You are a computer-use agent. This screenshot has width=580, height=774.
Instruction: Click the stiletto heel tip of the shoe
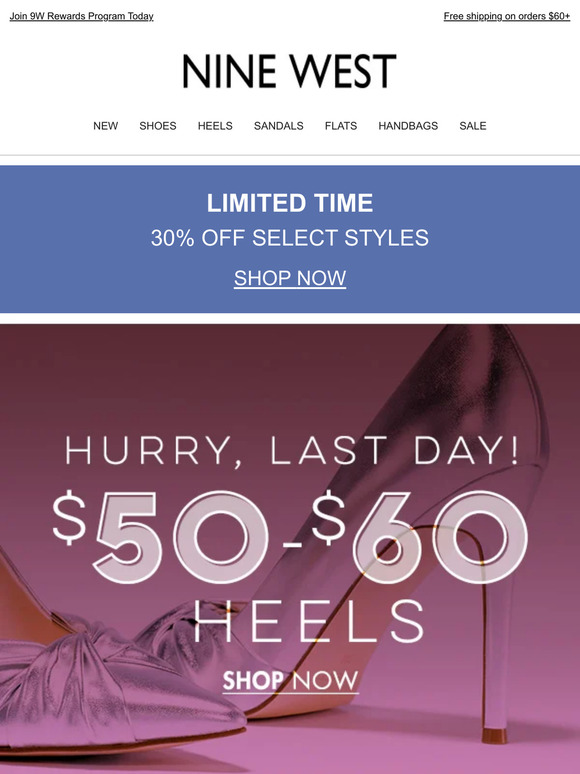[x=495, y=735]
